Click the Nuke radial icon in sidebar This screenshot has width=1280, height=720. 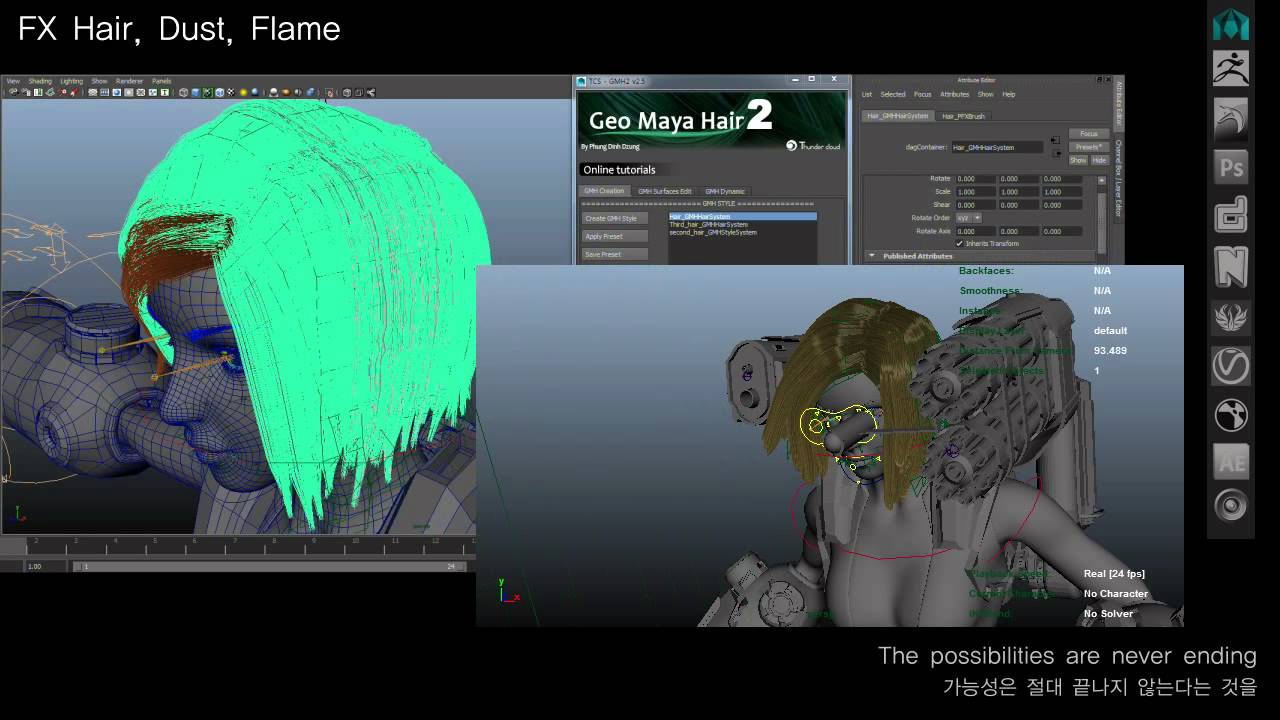point(1231,414)
